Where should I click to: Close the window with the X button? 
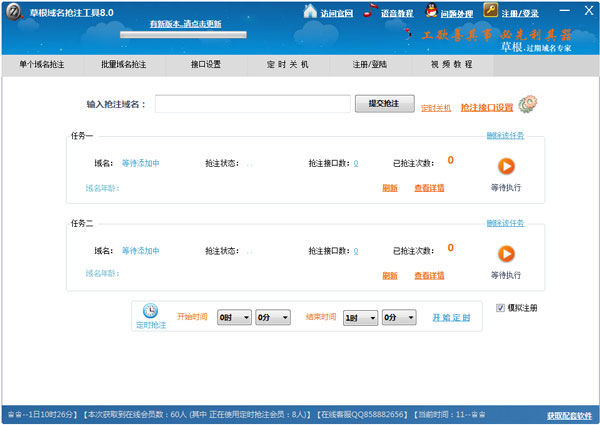tap(589, 10)
